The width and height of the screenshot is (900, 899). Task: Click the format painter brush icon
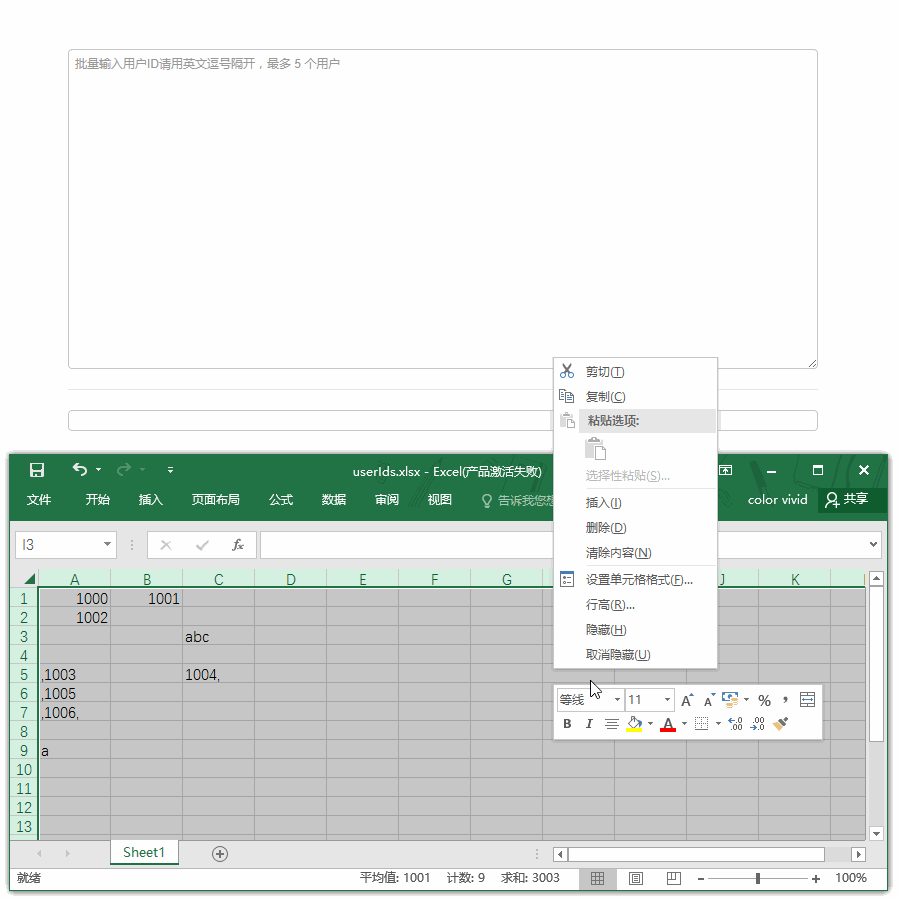click(x=781, y=724)
